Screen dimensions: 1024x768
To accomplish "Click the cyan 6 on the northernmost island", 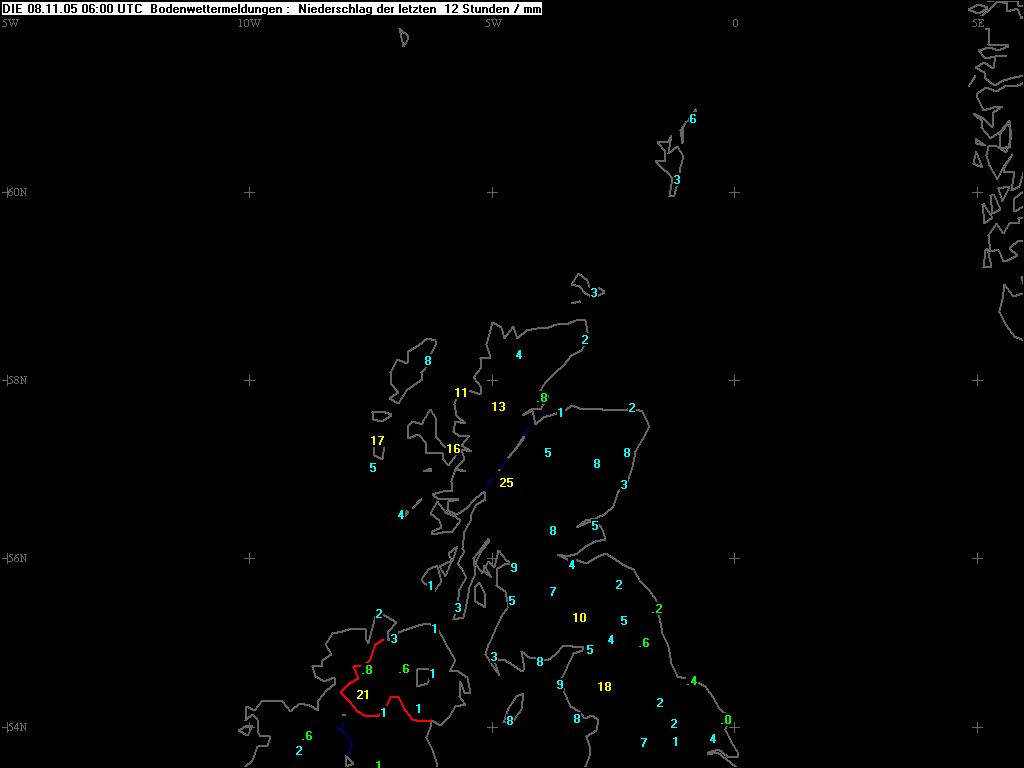I will pos(692,119).
